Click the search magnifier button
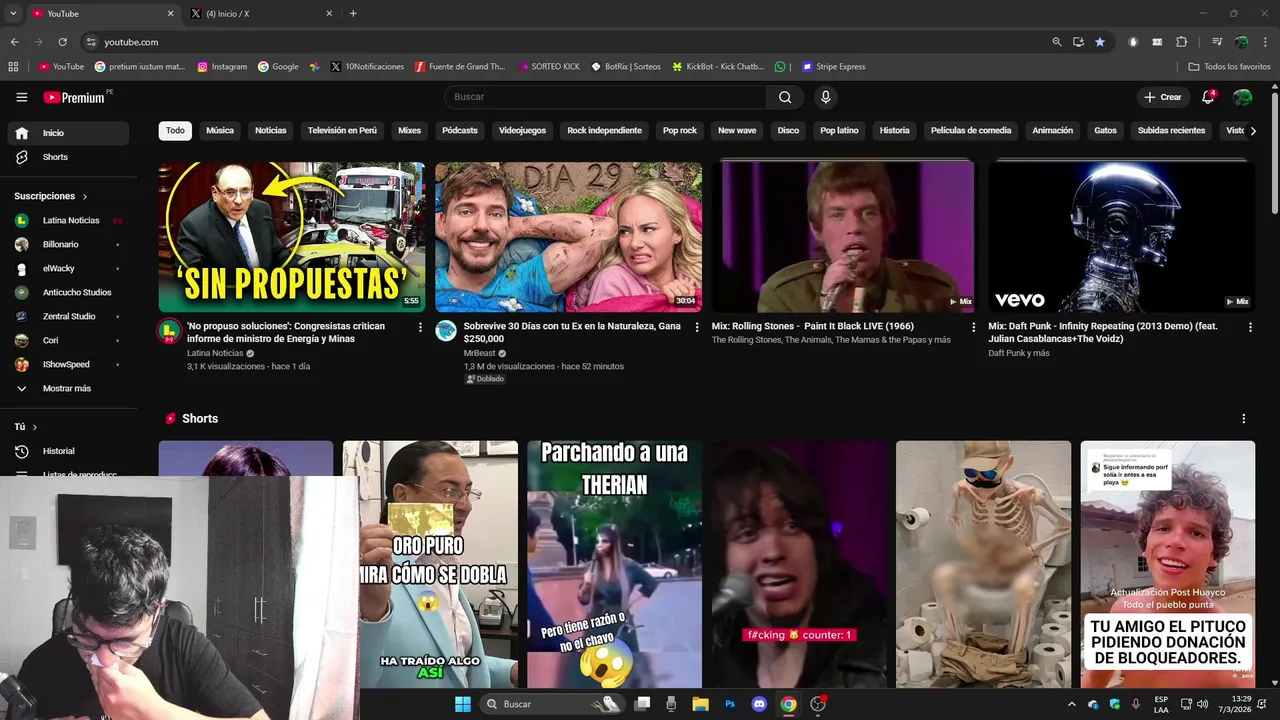This screenshot has height=720, width=1280. click(785, 97)
